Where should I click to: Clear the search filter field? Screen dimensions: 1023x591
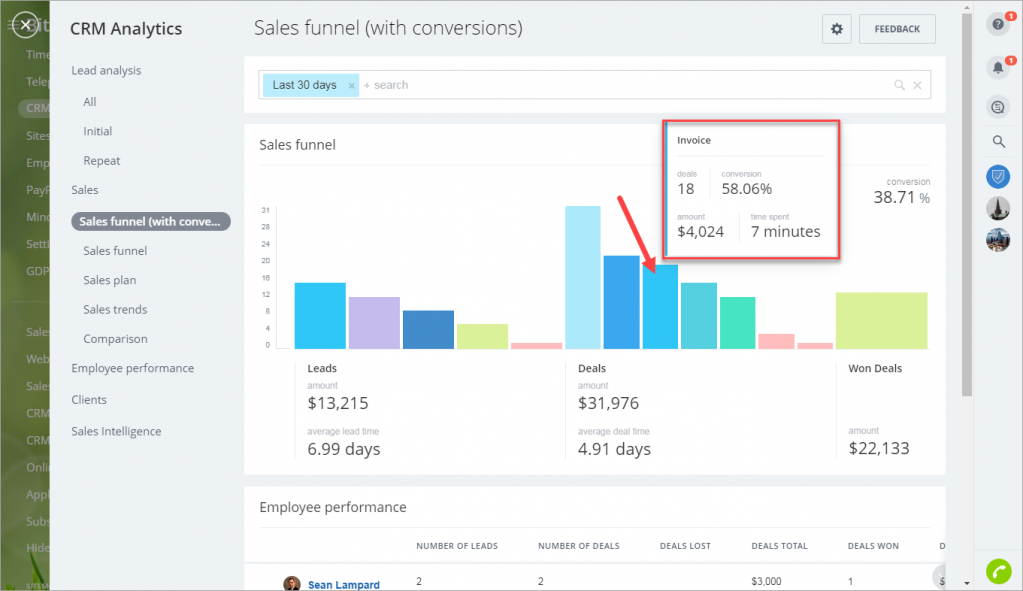click(917, 86)
